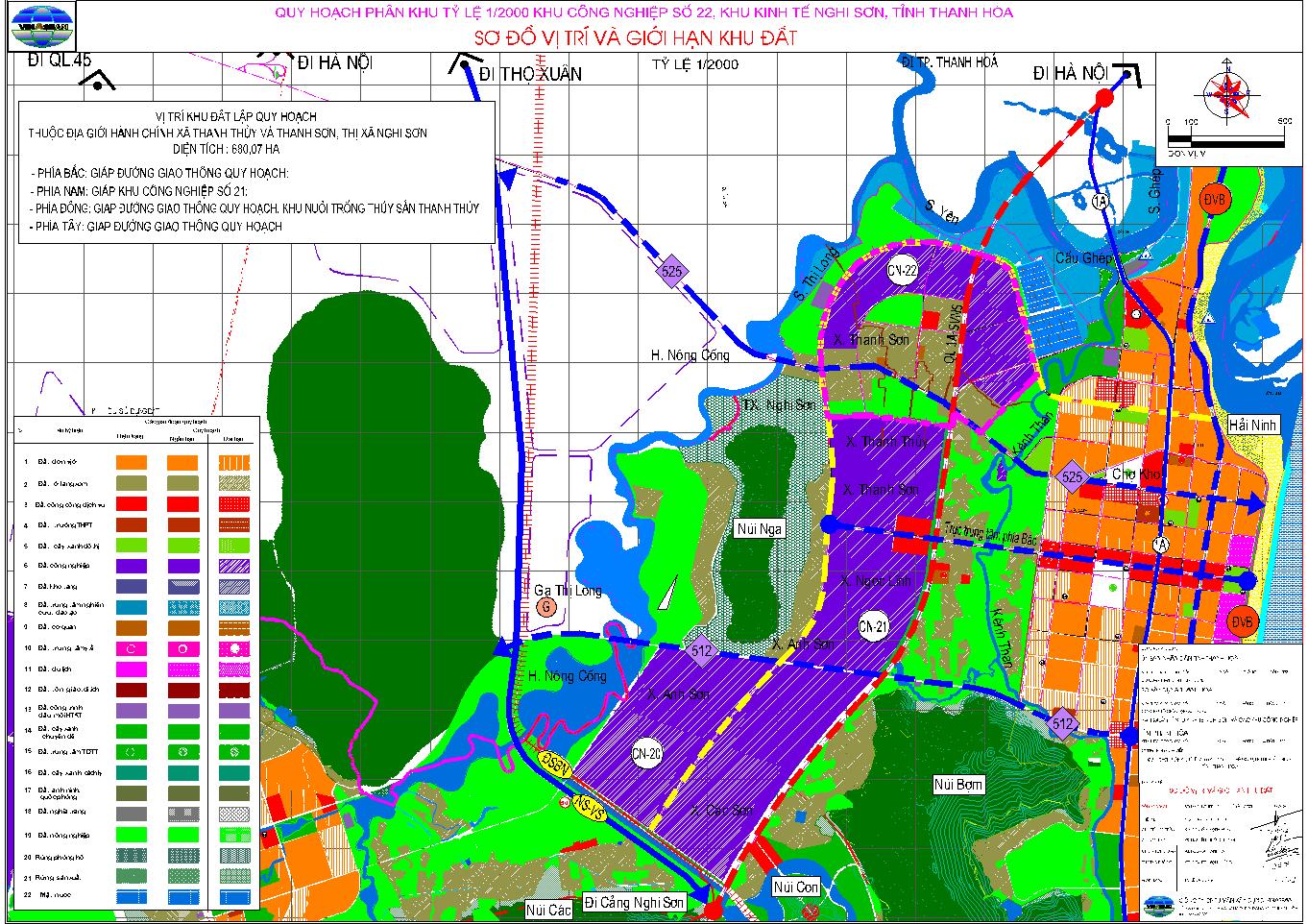Click the yellow NS-YS oval marker
Image resolution: width=1308 pixels, height=924 pixels.
coord(587,810)
